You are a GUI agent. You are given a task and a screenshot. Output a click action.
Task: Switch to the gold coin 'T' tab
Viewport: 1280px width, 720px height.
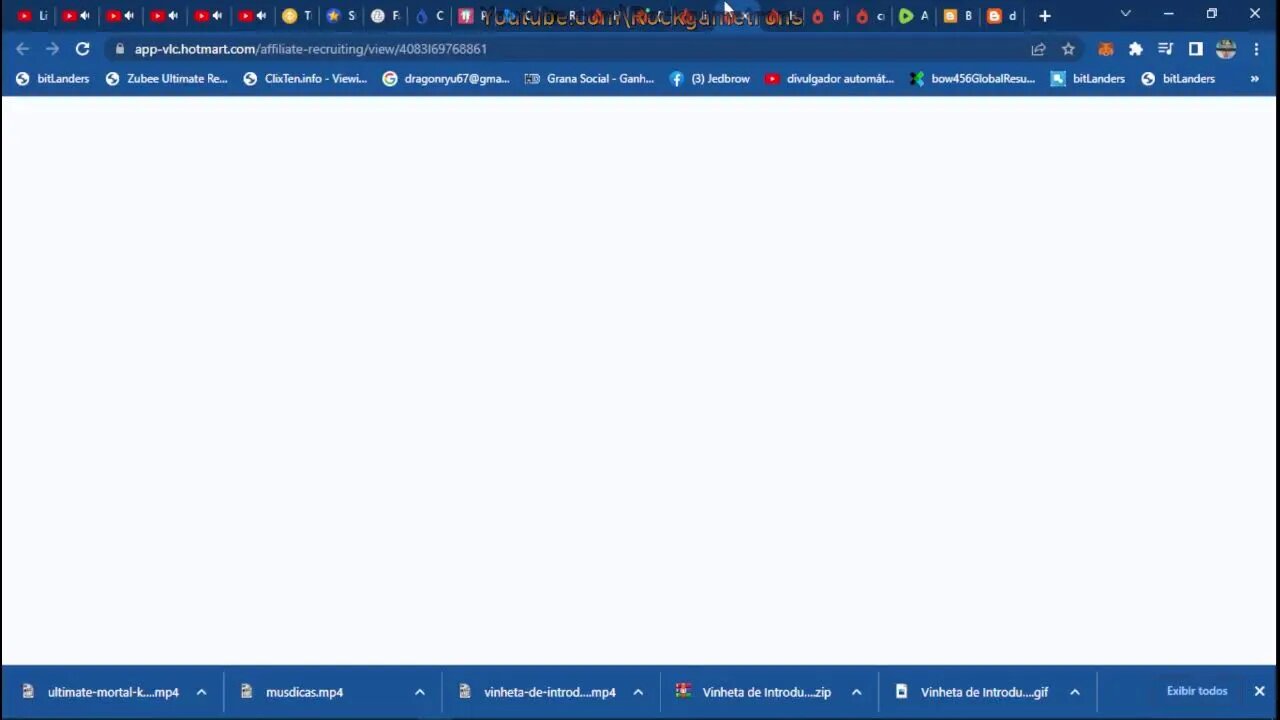coord(297,16)
